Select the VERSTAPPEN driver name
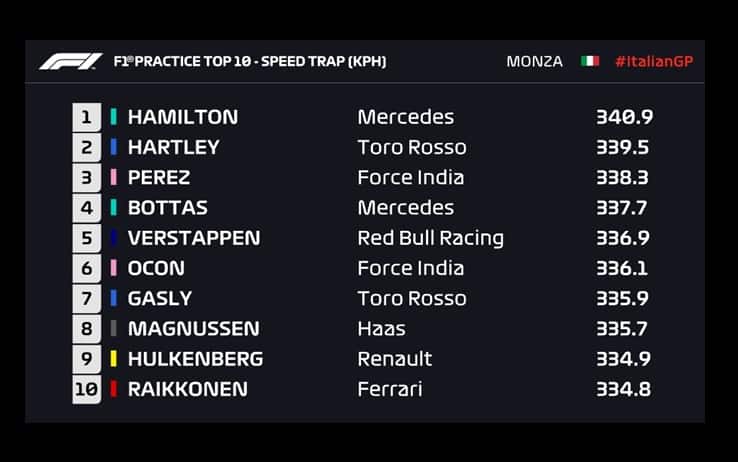Image resolution: width=738 pixels, height=462 pixels. point(194,238)
